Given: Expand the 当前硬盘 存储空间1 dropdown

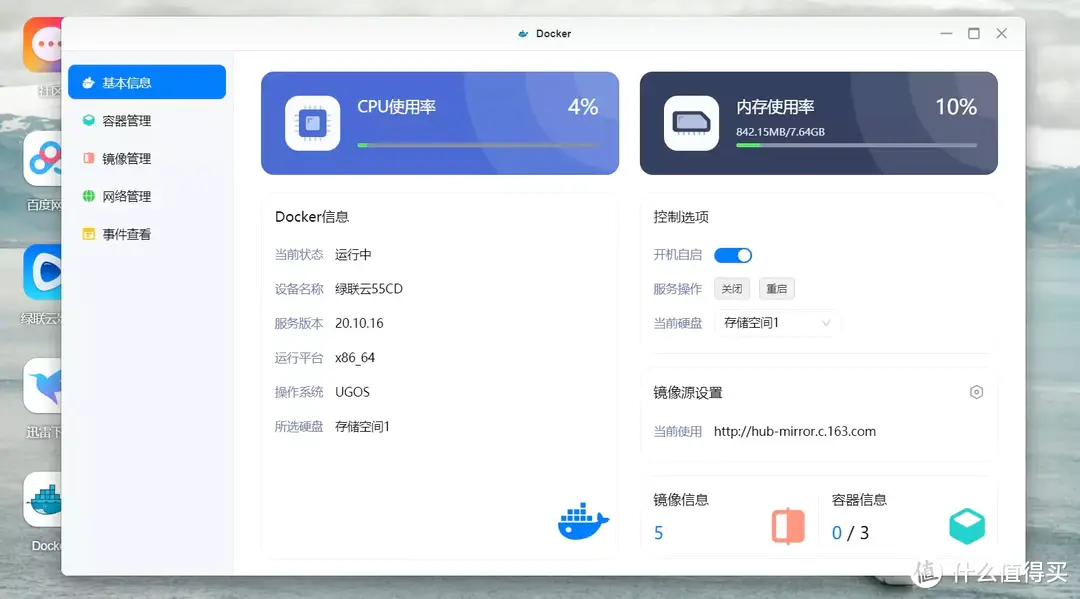Looking at the screenshot, I should click(777, 323).
